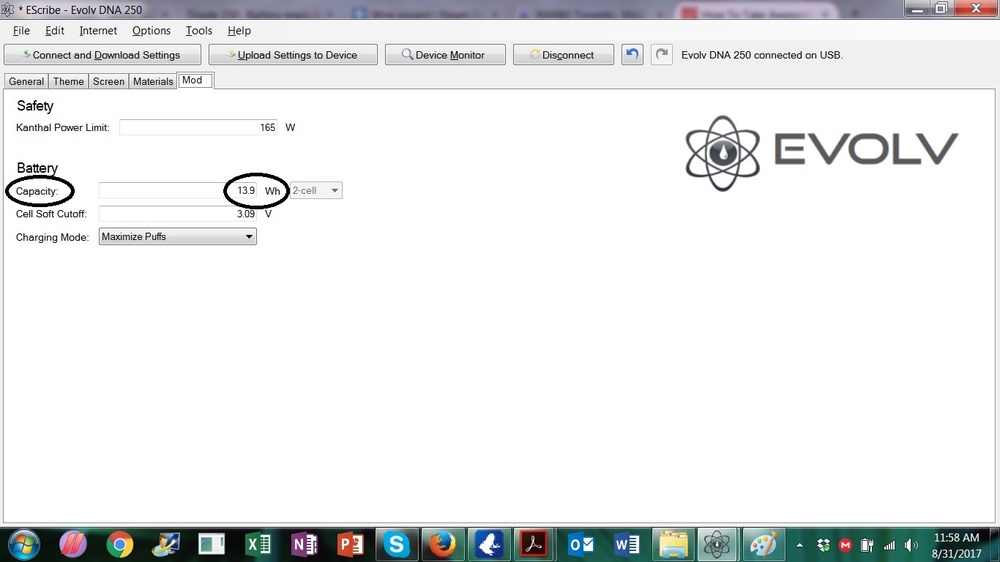
Task: Open Firefox from the taskbar
Action: [x=443, y=545]
